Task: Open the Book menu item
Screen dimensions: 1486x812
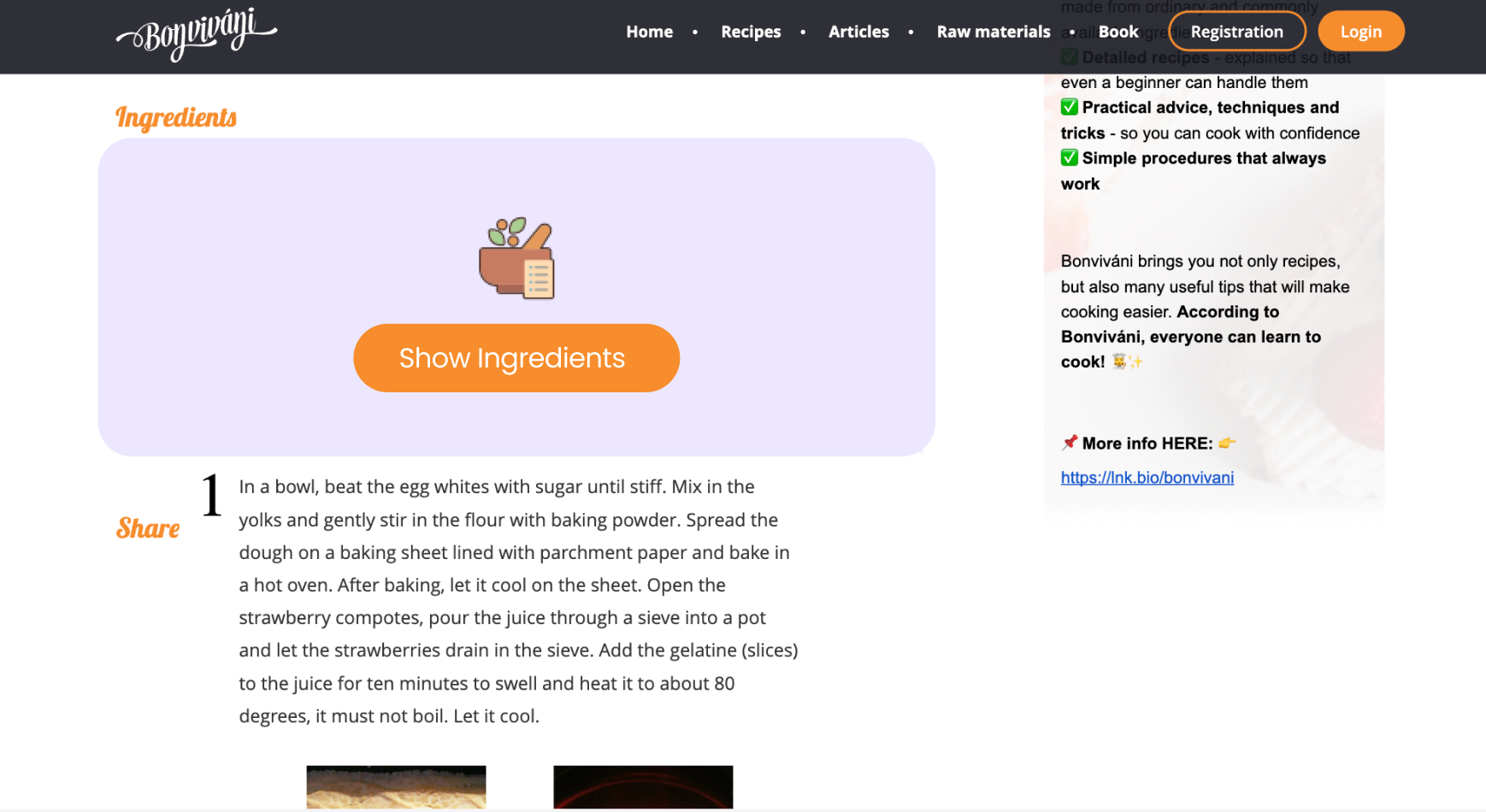Action: [x=1118, y=32]
